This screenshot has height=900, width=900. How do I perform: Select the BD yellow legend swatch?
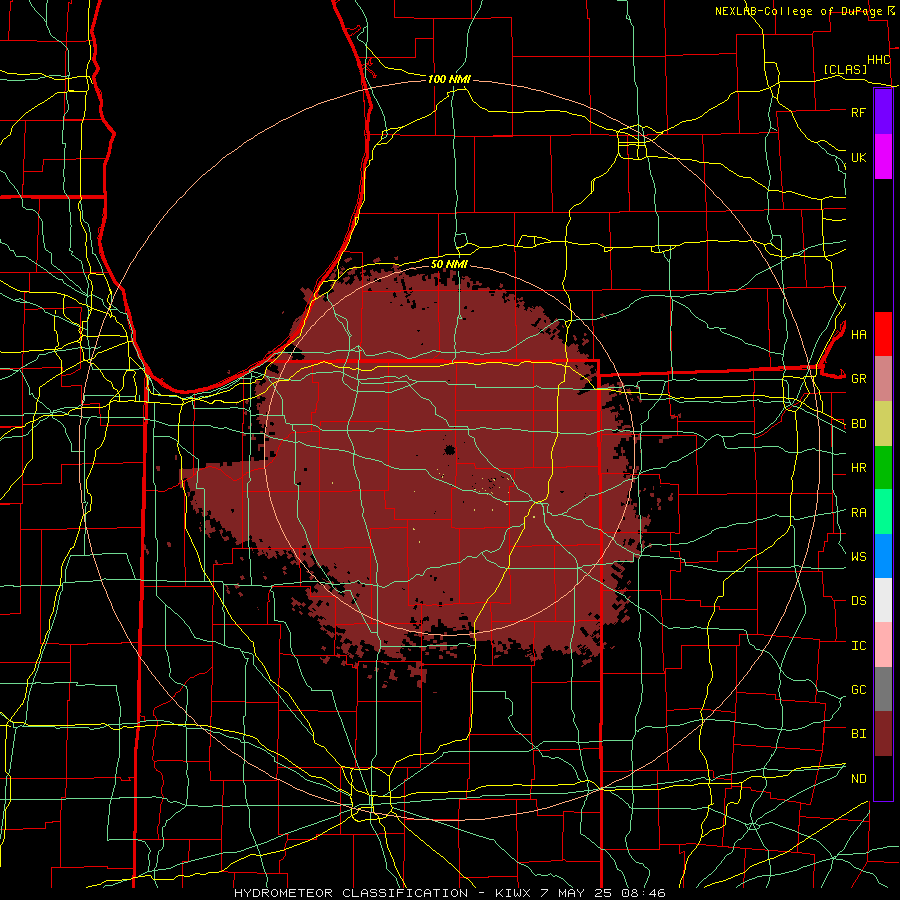(x=883, y=424)
